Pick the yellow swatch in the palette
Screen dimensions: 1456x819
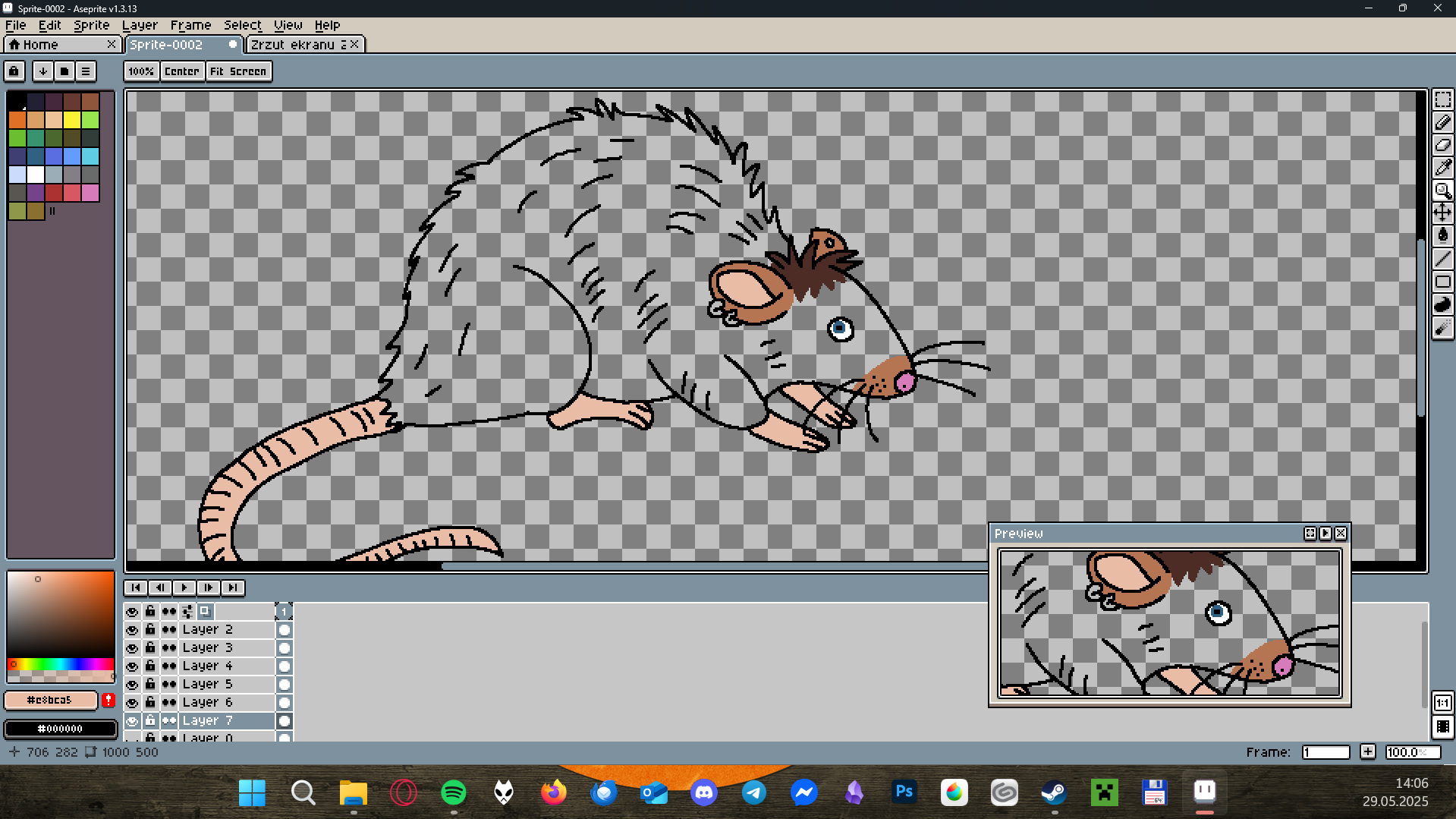(72, 120)
